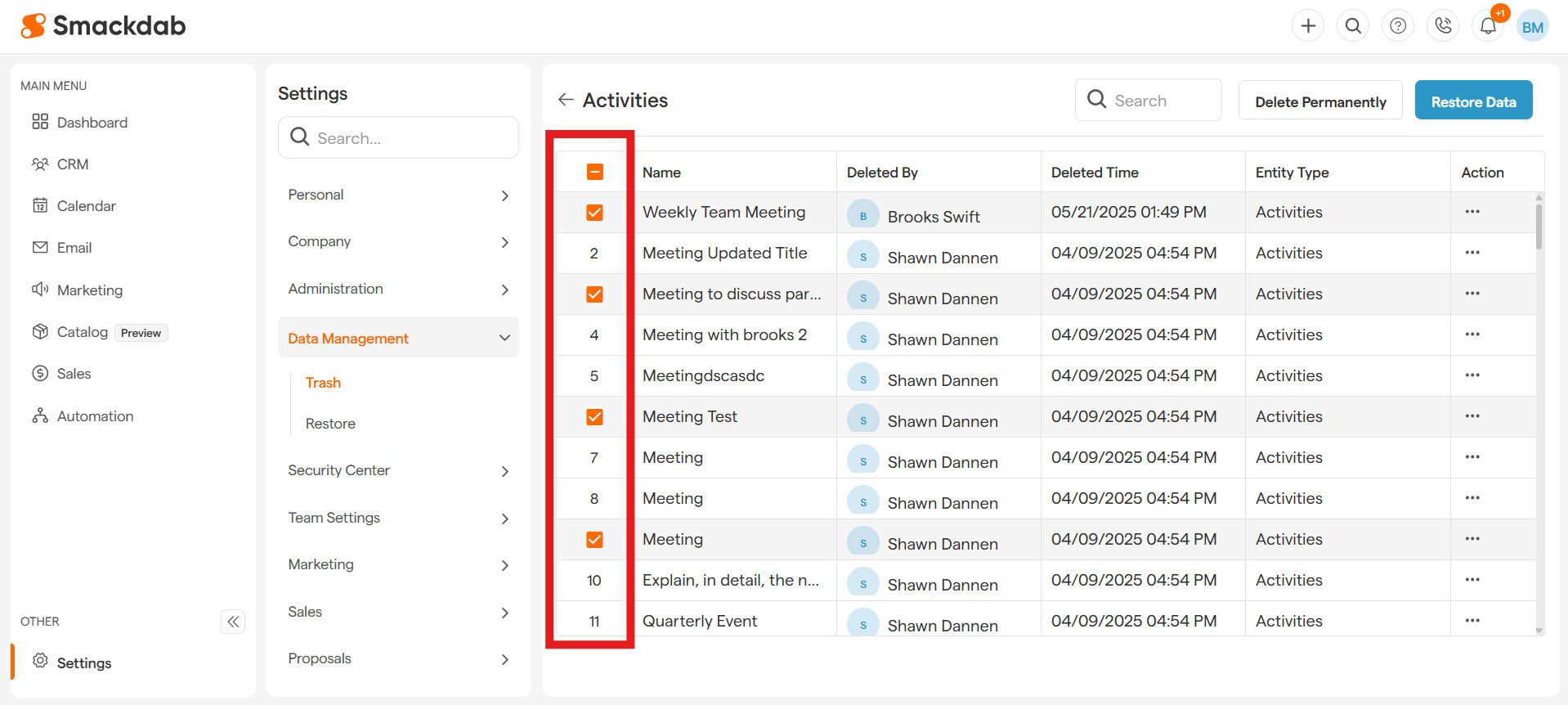Image resolution: width=1568 pixels, height=705 pixels.
Task: Expand the Personal settings section
Action: (398, 195)
